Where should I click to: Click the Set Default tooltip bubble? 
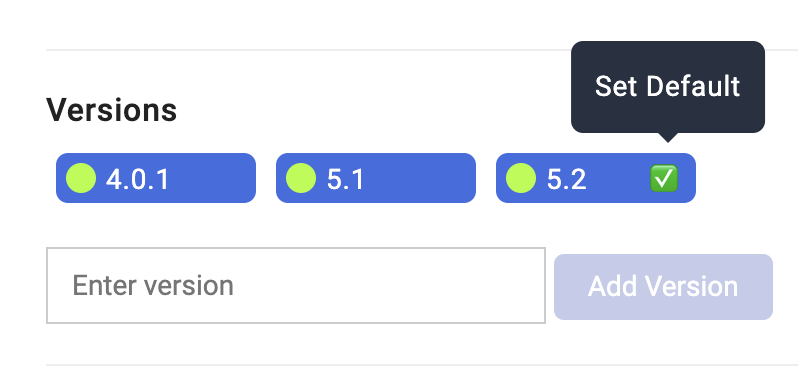668,87
